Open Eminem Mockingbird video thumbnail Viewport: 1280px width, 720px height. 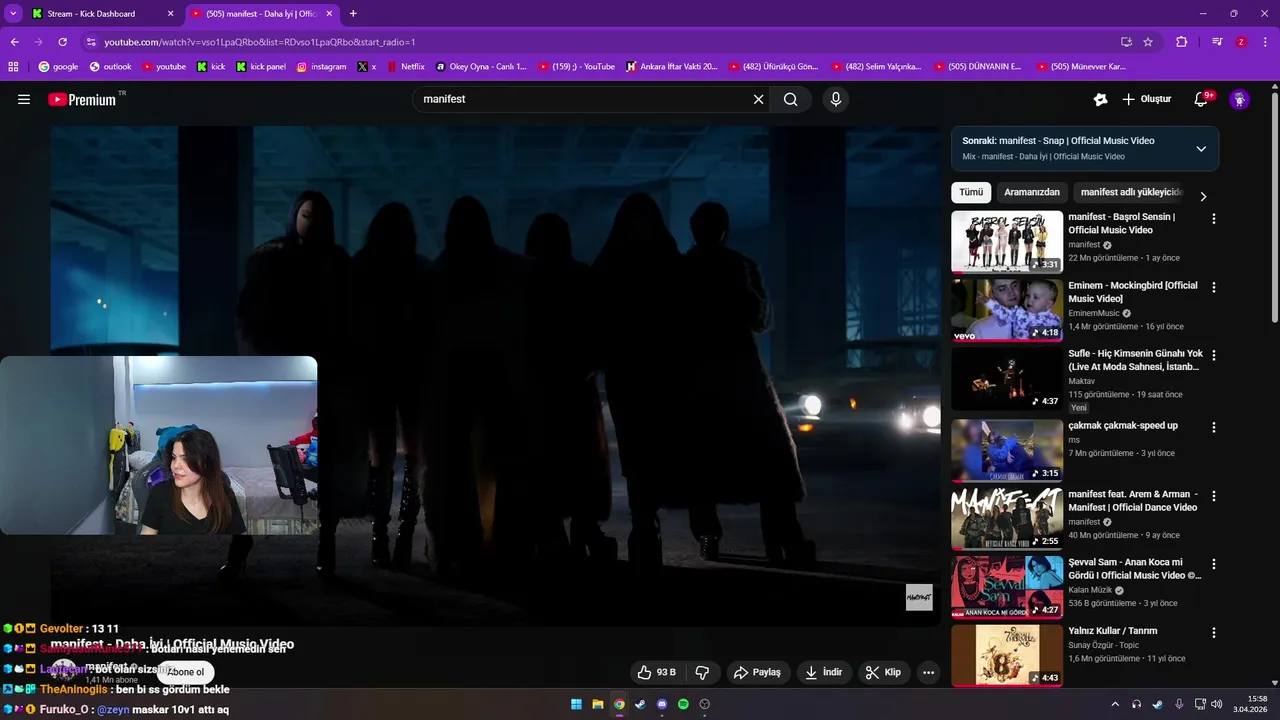pos(1006,310)
